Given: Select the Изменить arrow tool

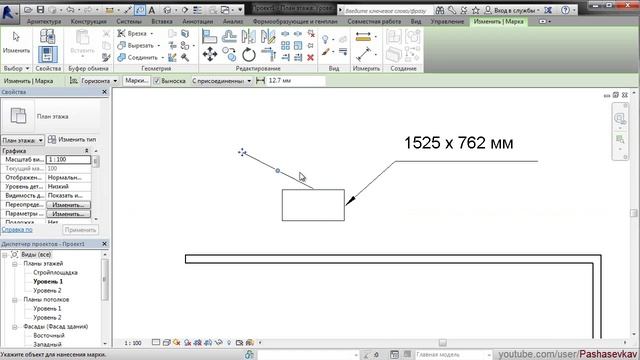Looking at the screenshot, I should [16, 43].
